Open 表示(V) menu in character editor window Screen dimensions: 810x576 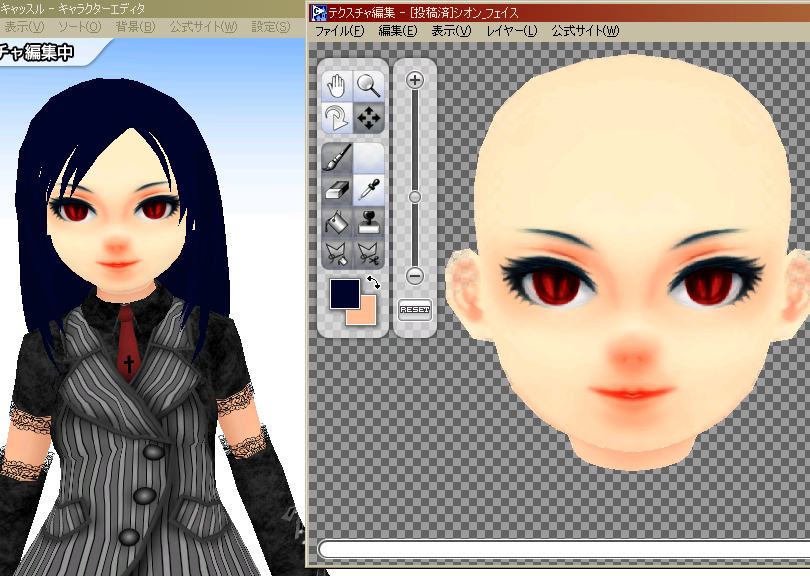pos(24,27)
